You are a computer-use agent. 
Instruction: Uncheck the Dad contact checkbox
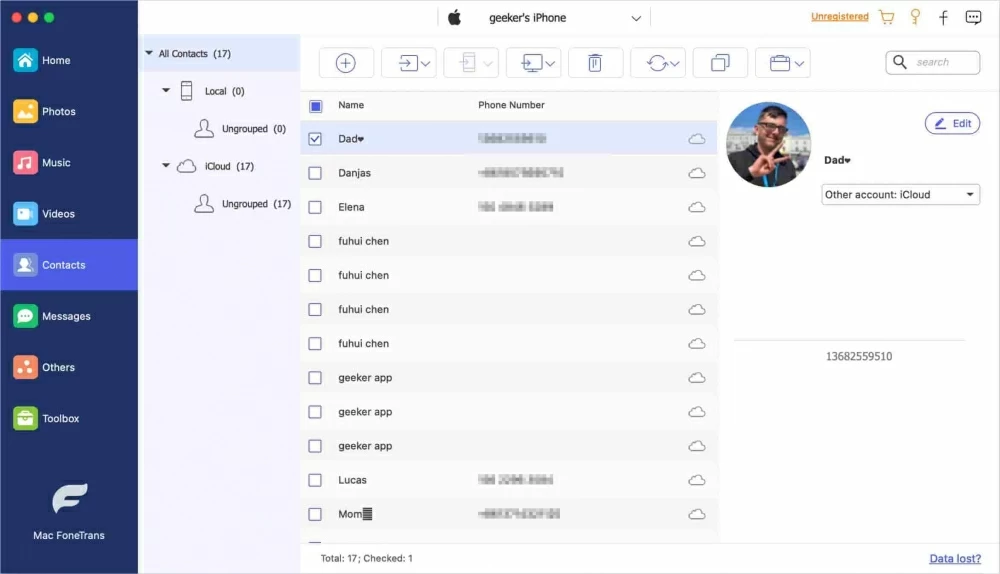click(x=315, y=139)
